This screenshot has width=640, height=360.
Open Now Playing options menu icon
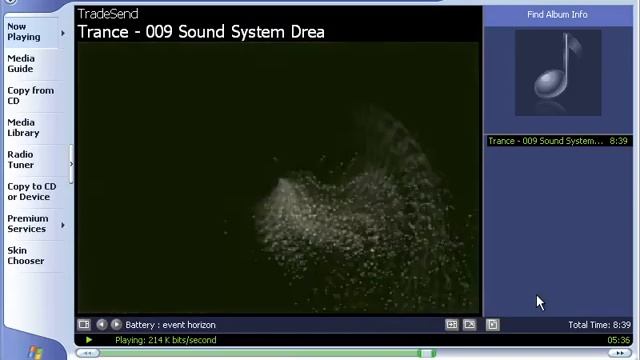click(x=84, y=324)
